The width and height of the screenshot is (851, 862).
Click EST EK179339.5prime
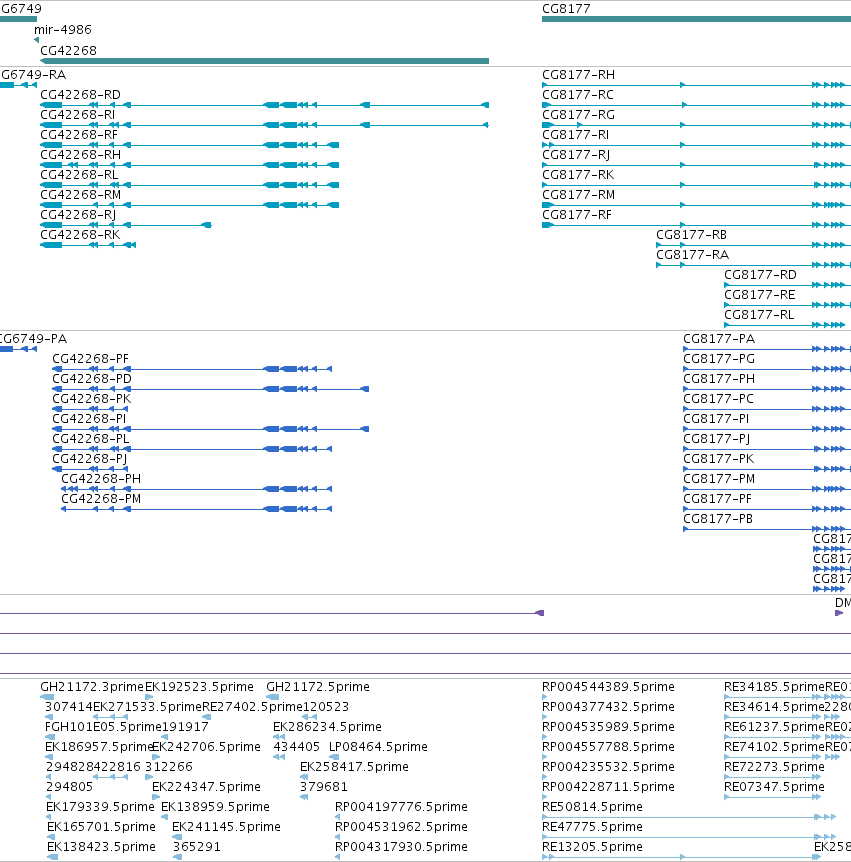coord(100,806)
